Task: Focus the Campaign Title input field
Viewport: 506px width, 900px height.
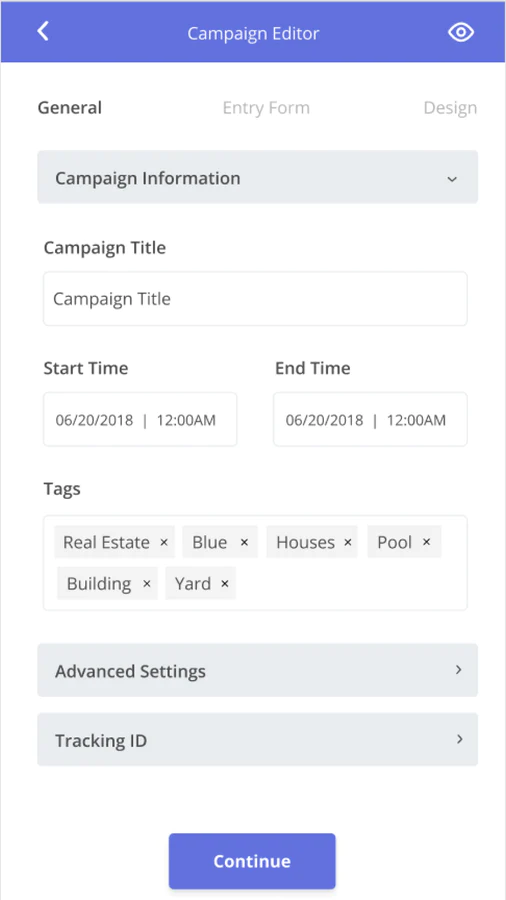Action: pyautogui.click(x=255, y=298)
